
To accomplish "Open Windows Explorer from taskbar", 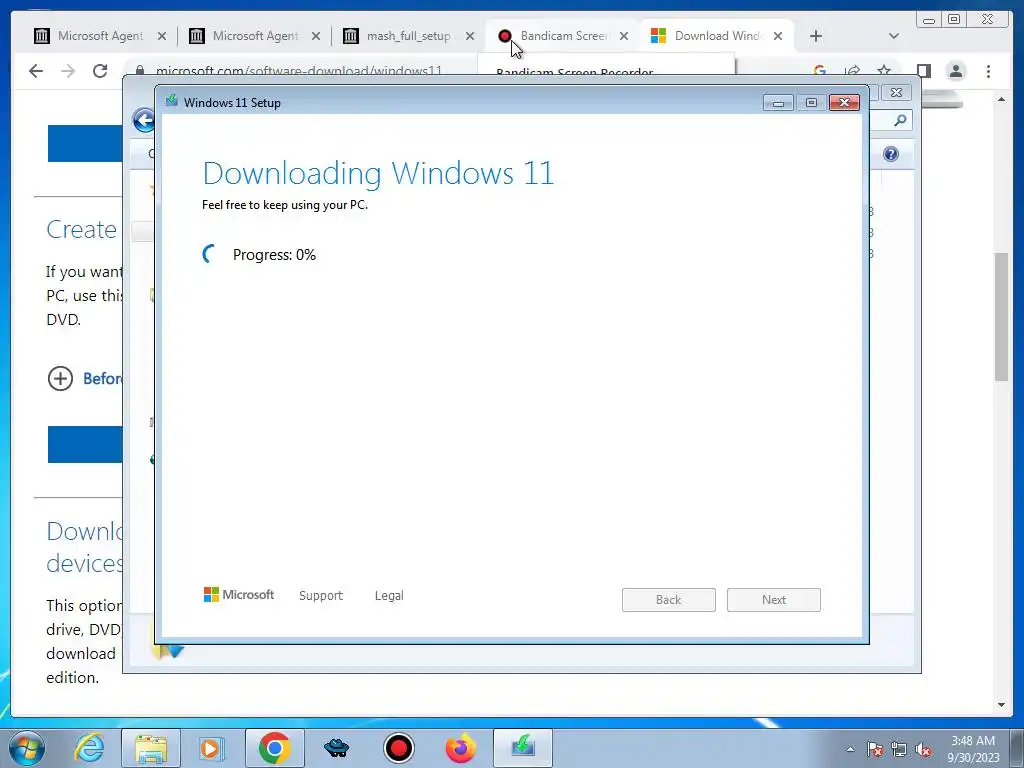I will [151, 748].
